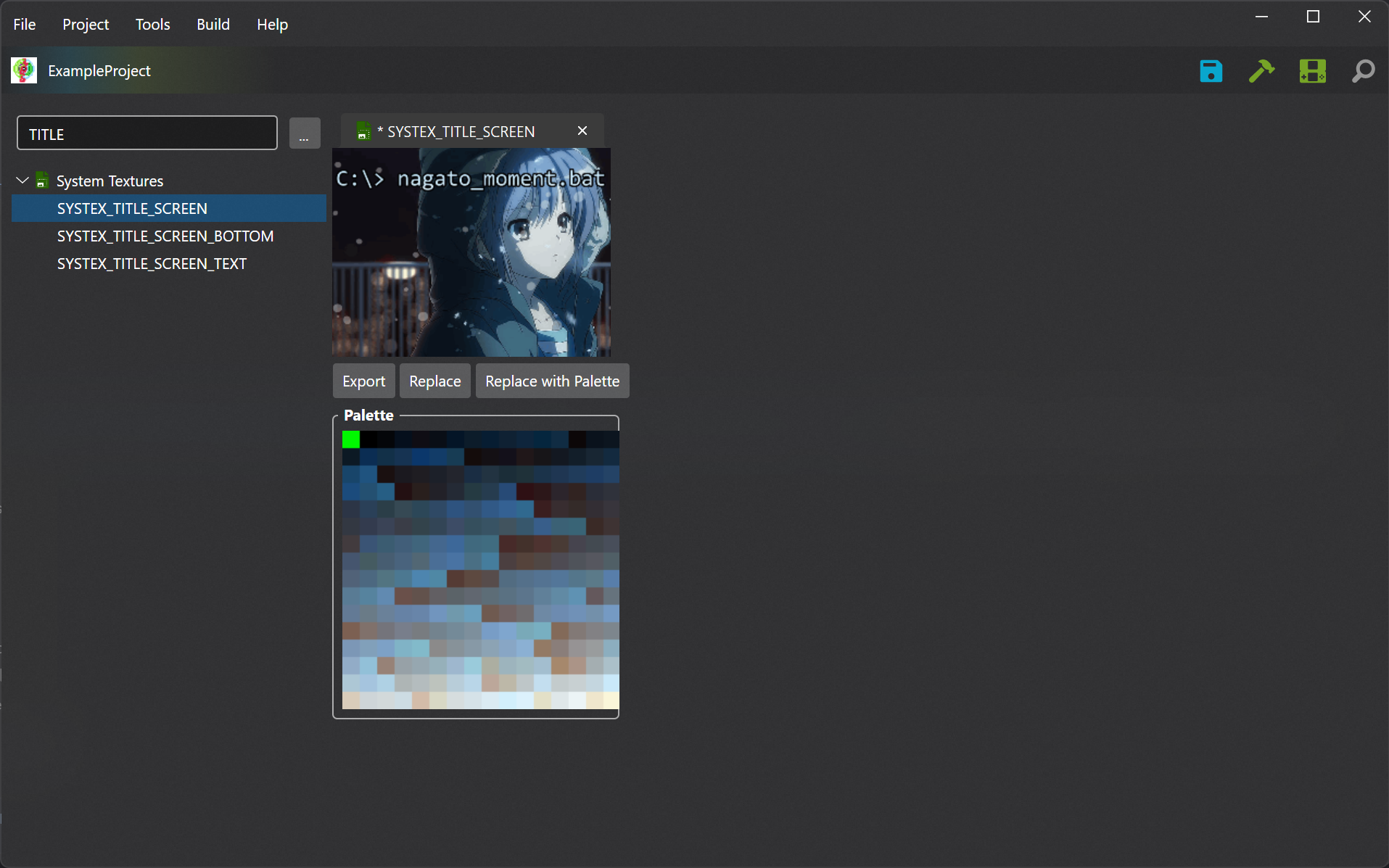
Task: Open the Project menu
Action: tap(86, 24)
